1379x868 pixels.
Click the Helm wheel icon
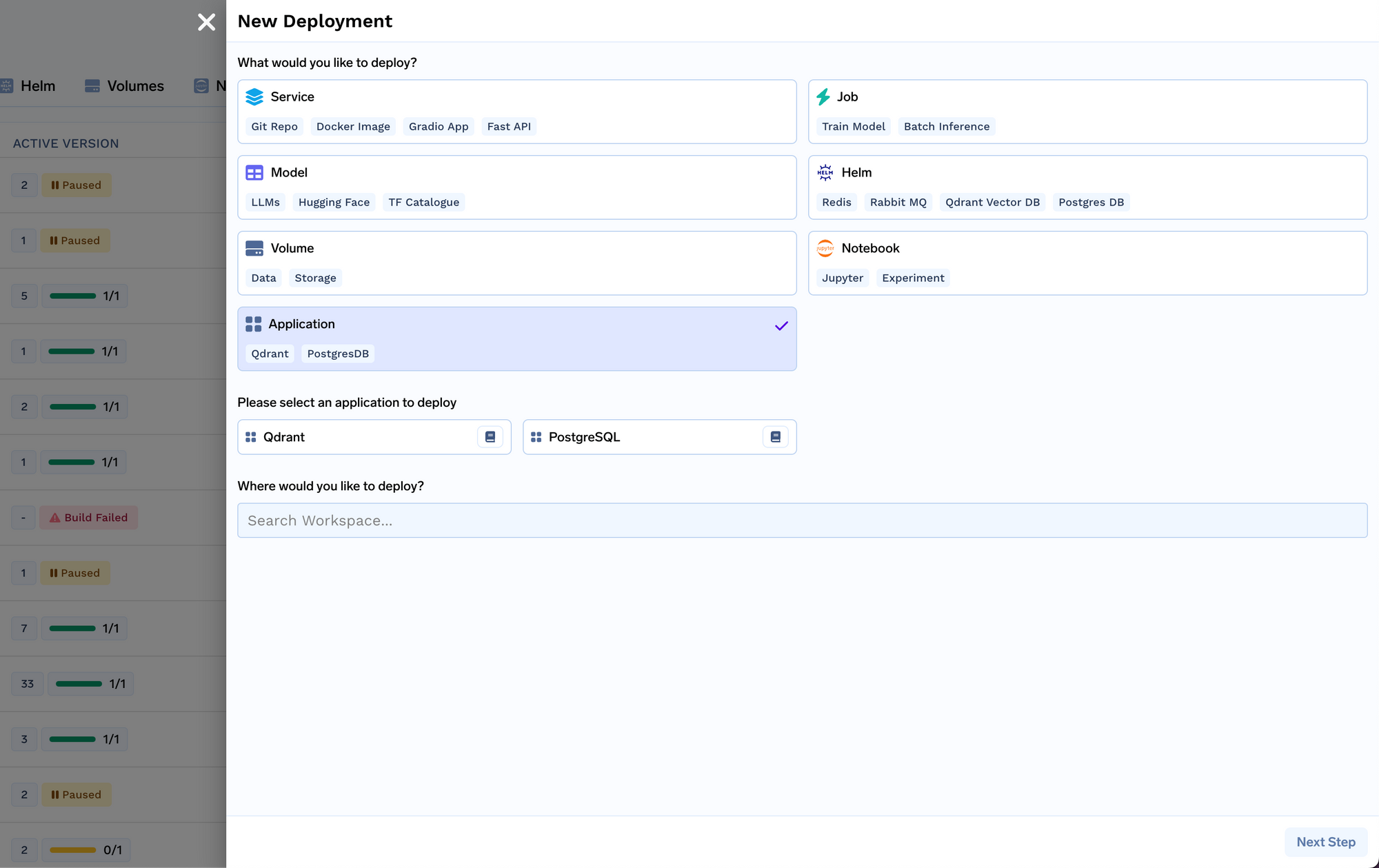click(825, 173)
